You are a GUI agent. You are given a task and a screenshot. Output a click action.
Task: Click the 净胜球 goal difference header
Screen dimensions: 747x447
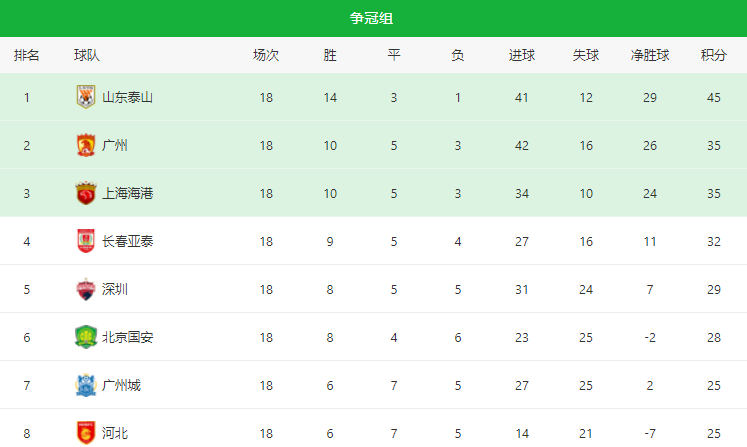coord(649,56)
